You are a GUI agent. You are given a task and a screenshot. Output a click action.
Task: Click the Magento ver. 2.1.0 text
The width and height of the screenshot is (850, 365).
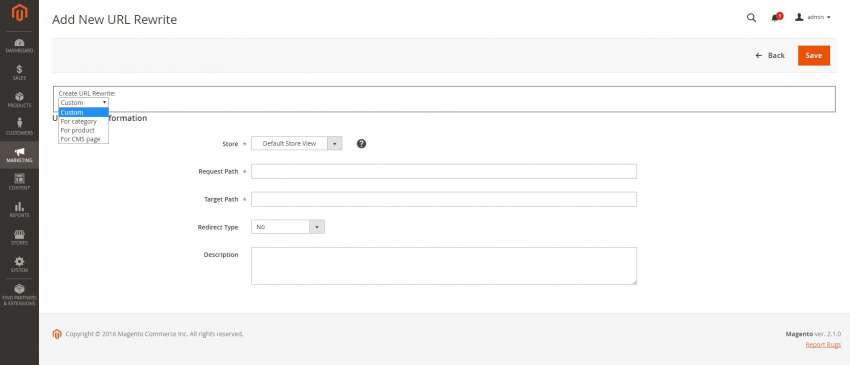[813, 334]
